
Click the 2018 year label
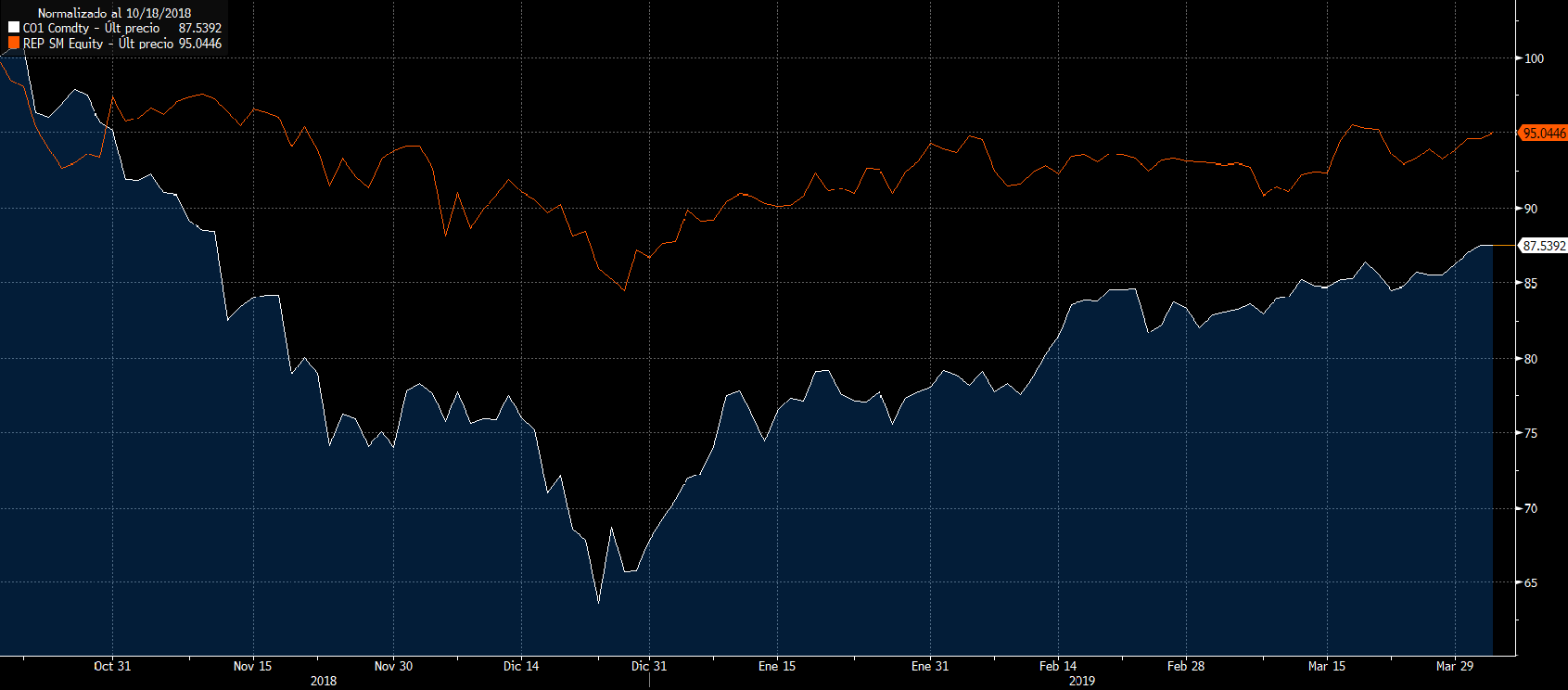pos(323,681)
